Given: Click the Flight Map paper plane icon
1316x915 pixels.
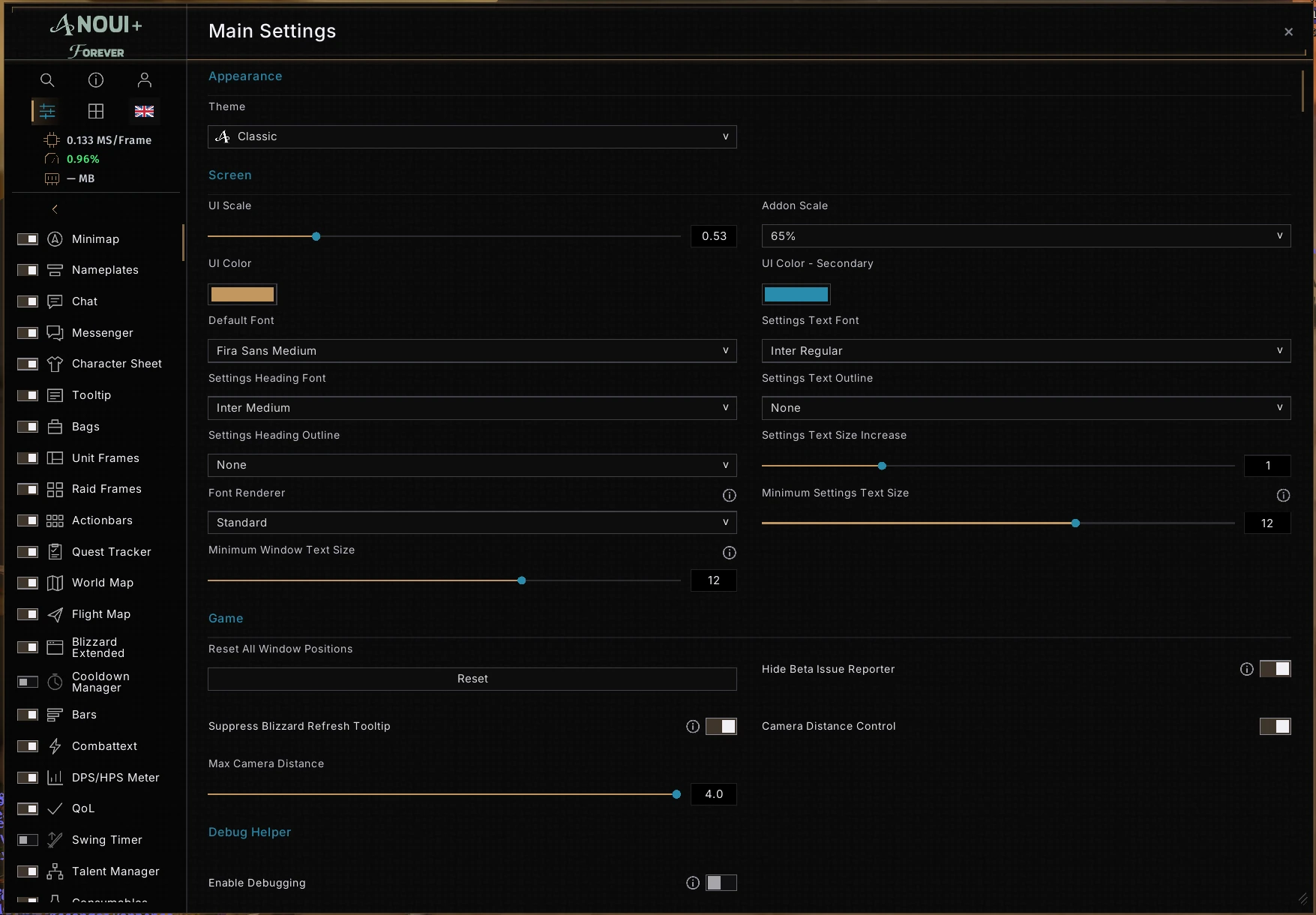Looking at the screenshot, I should pyautogui.click(x=55, y=614).
